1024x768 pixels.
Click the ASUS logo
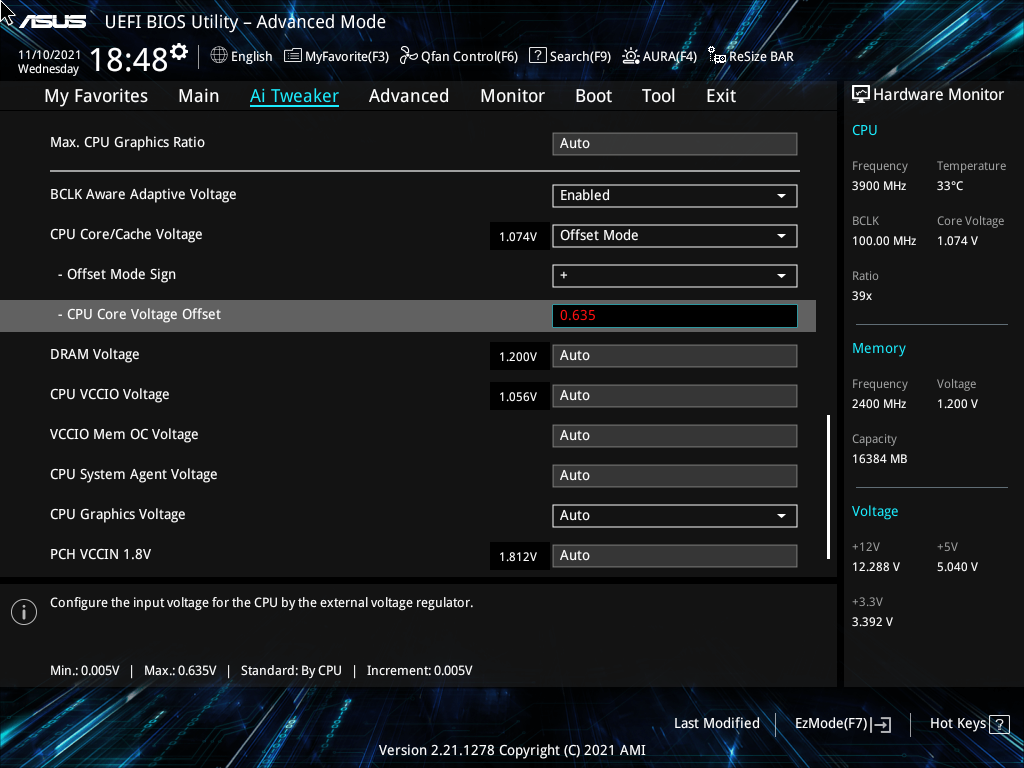pyautogui.click(x=52, y=22)
